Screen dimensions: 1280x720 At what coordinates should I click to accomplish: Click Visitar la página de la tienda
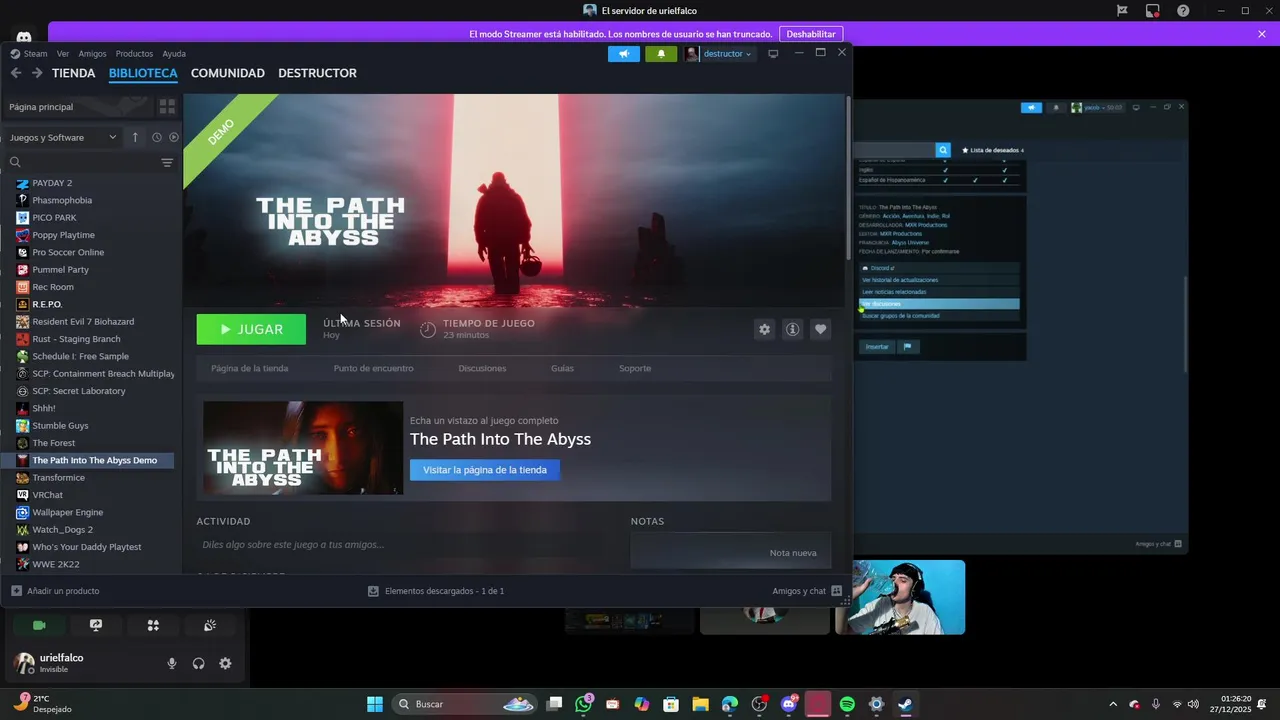pyautogui.click(x=485, y=470)
